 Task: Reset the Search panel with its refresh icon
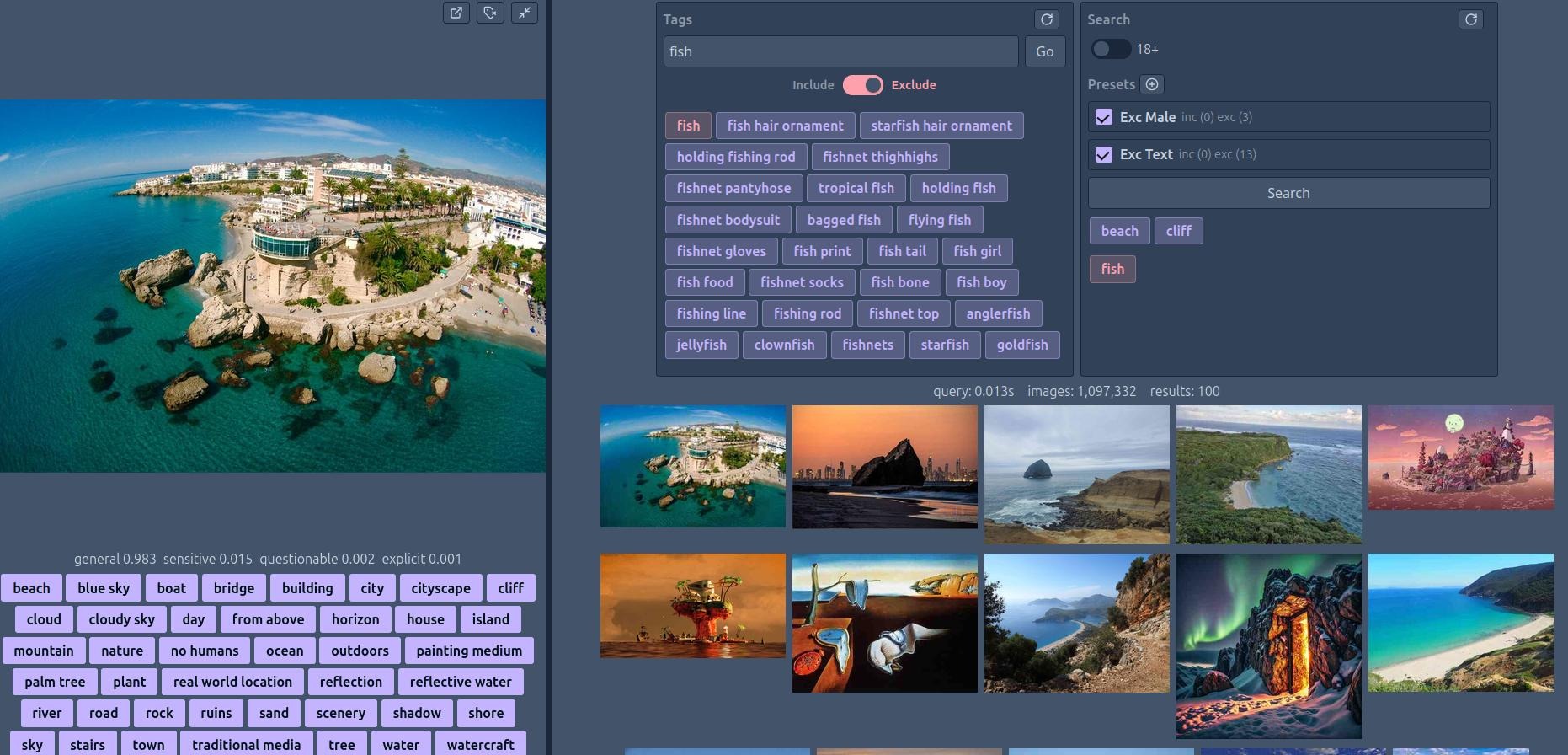tap(1471, 19)
